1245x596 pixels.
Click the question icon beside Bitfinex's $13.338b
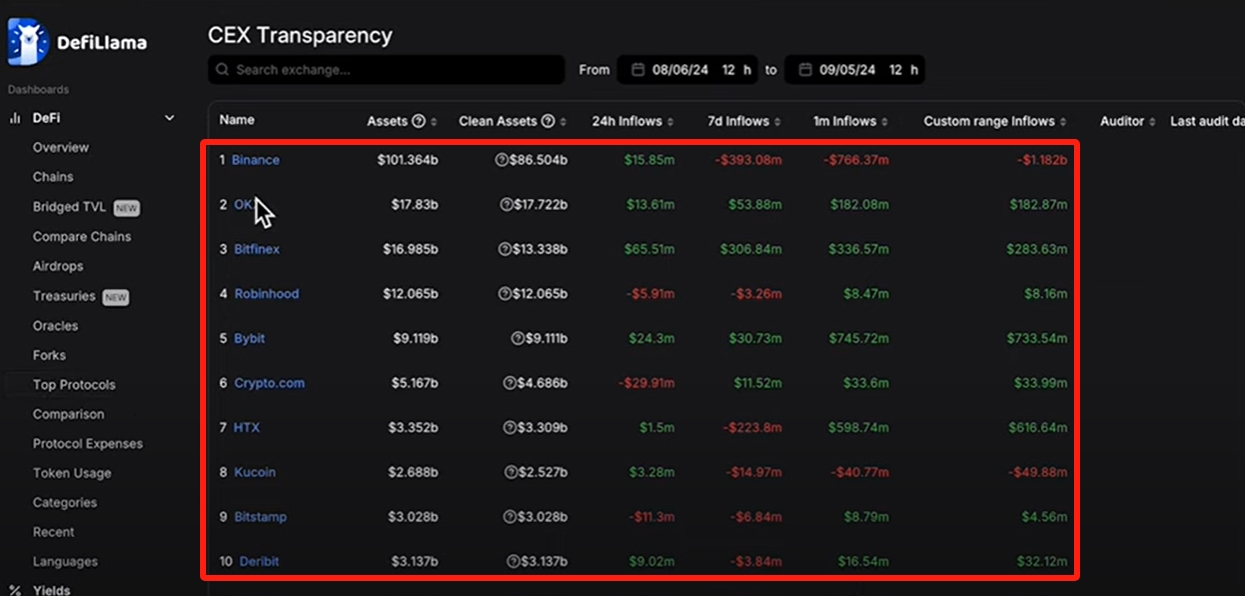(x=504, y=249)
